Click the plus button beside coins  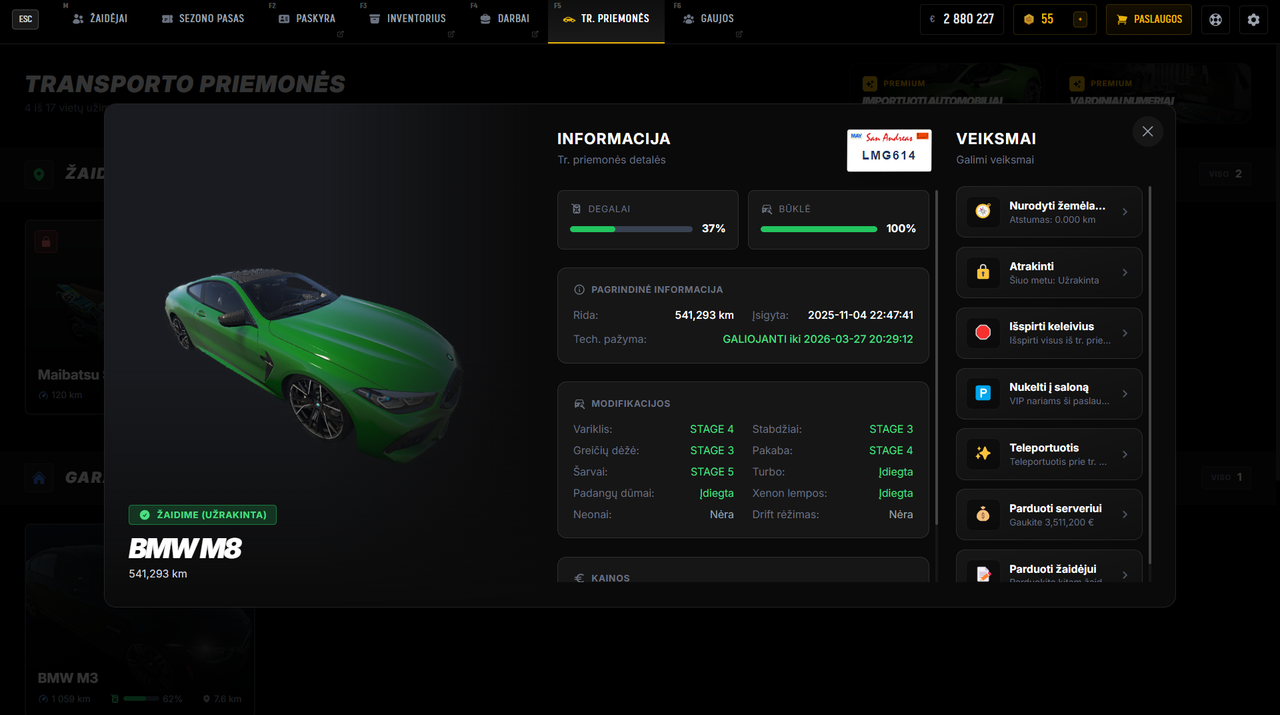pyautogui.click(x=1080, y=19)
